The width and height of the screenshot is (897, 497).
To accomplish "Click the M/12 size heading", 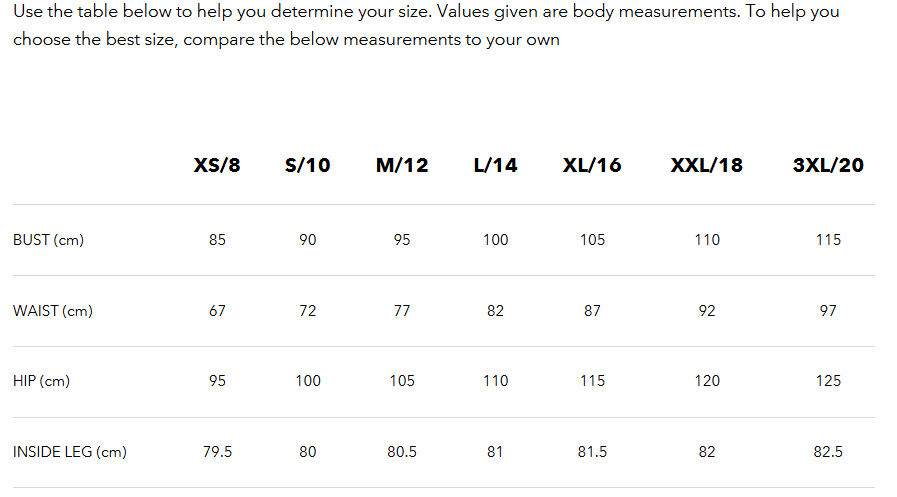I will point(402,165).
